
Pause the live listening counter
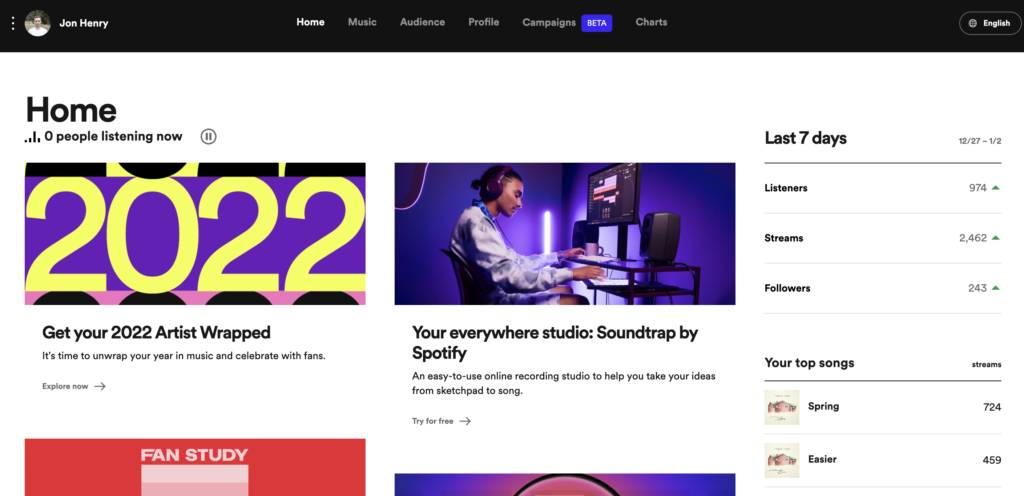coord(208,136)
